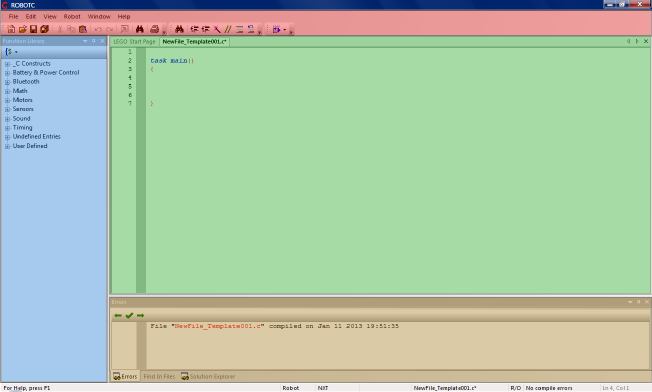Expand the Battery & Power Control node
The width and height of the screenshot is (652, 392).
coord(7,73)
